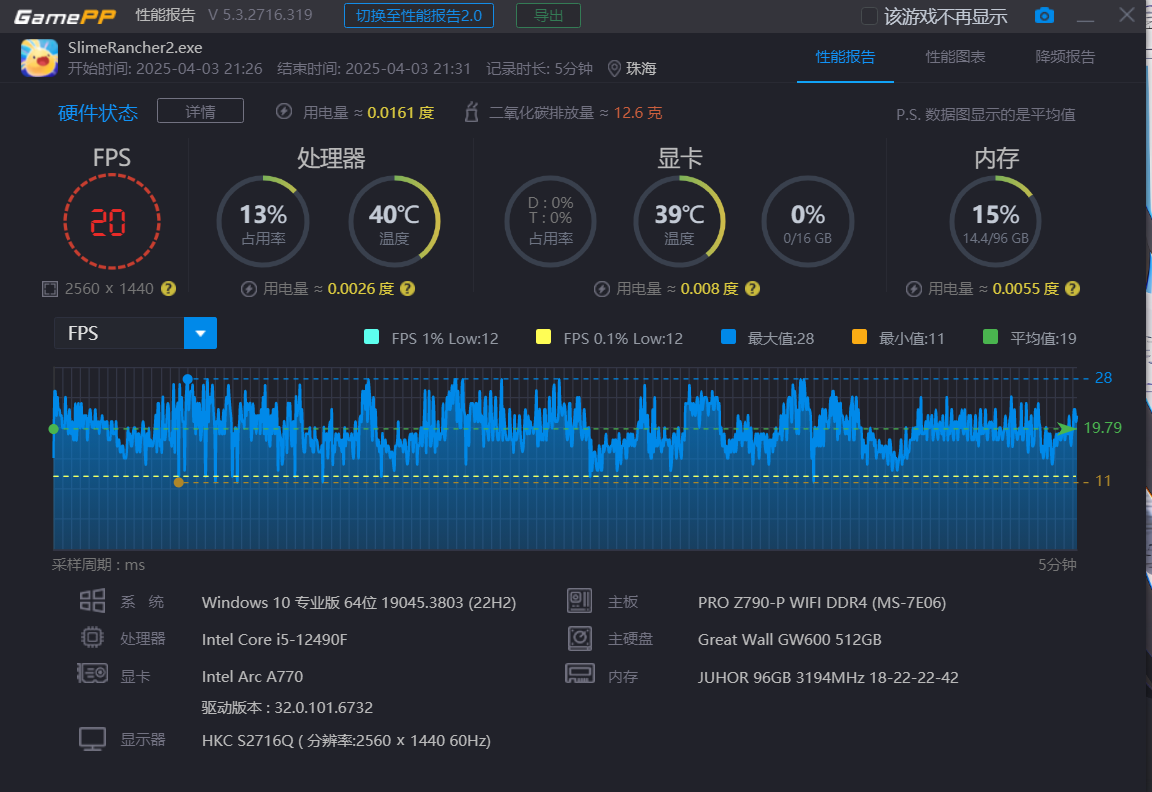1152x792 pixels.
Task: Click JUHOR 96GB 3194MHz memory text
Action: (828, 677)
